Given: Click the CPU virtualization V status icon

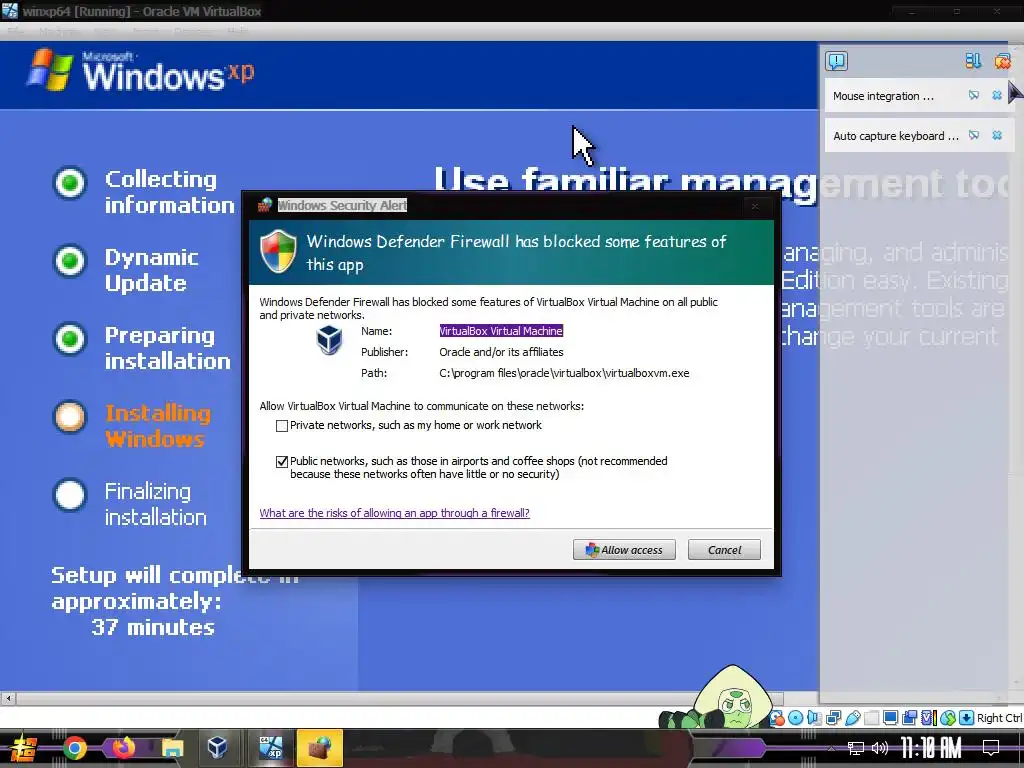Looking at the screenshot, I should [x=928, y=718].
